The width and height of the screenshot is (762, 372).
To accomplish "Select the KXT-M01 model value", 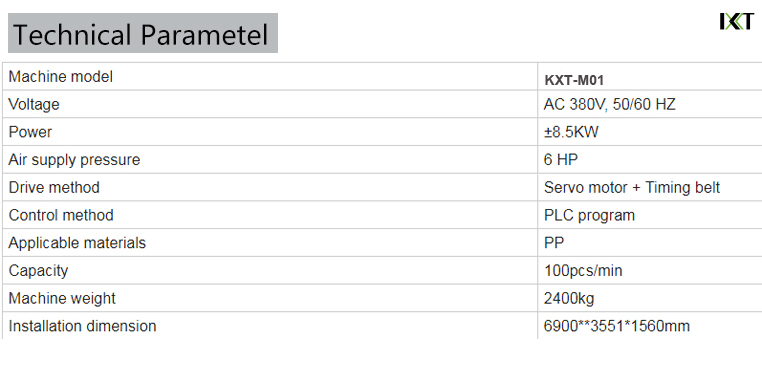I will [574, 80].
